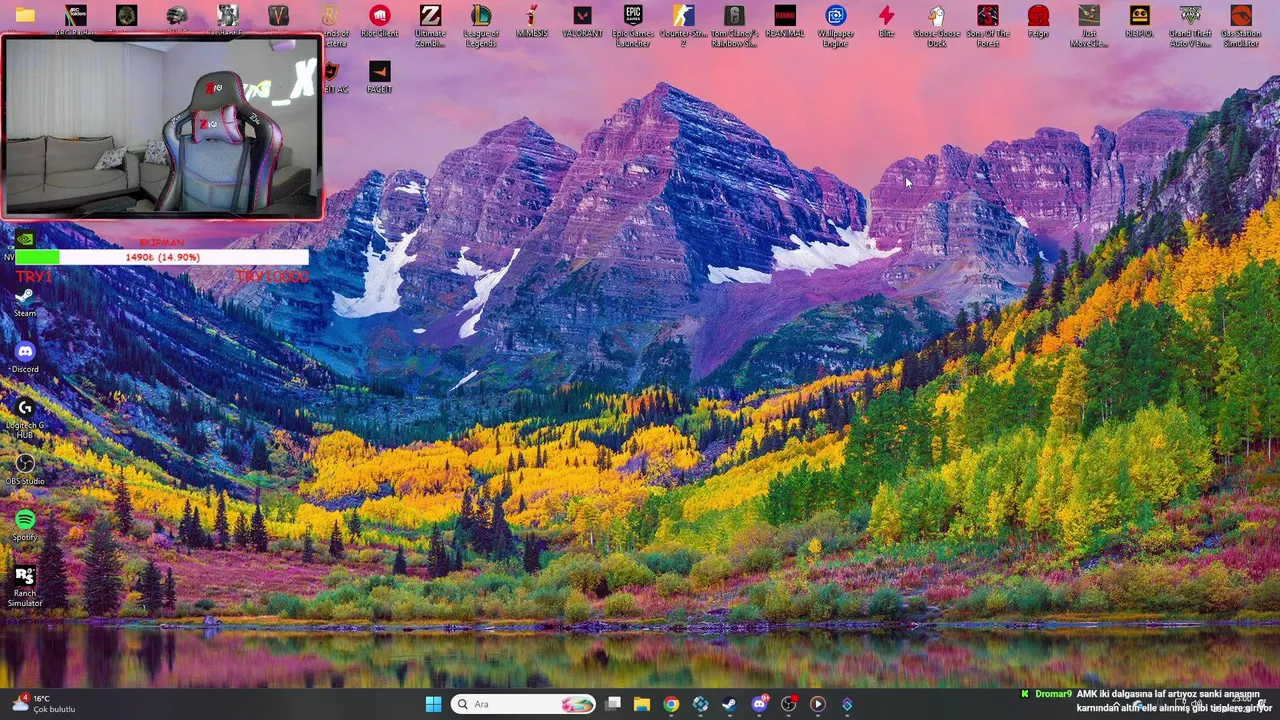Open the weather widget showing 16°C
This screenshot has width=1280, height=720.
[x=42, y=704]
